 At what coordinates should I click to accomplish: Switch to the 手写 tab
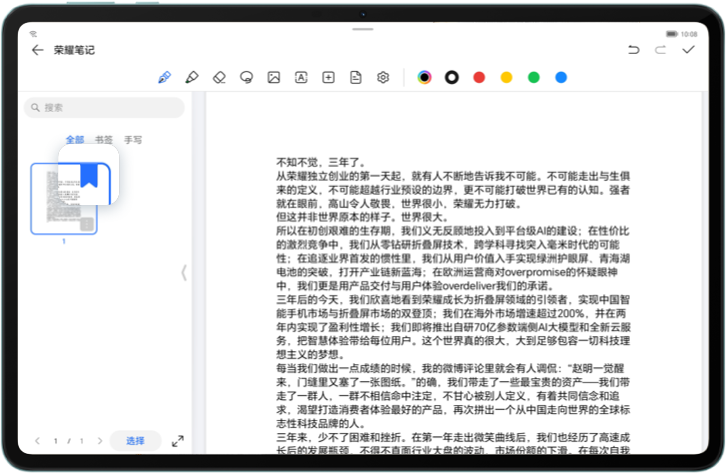[x=133, y=139]
